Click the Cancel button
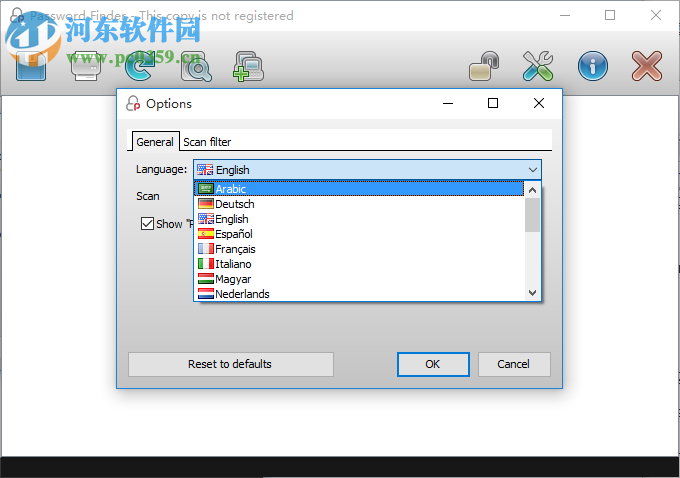The height and width of the screenshot is (478, 680). point(514,364)
